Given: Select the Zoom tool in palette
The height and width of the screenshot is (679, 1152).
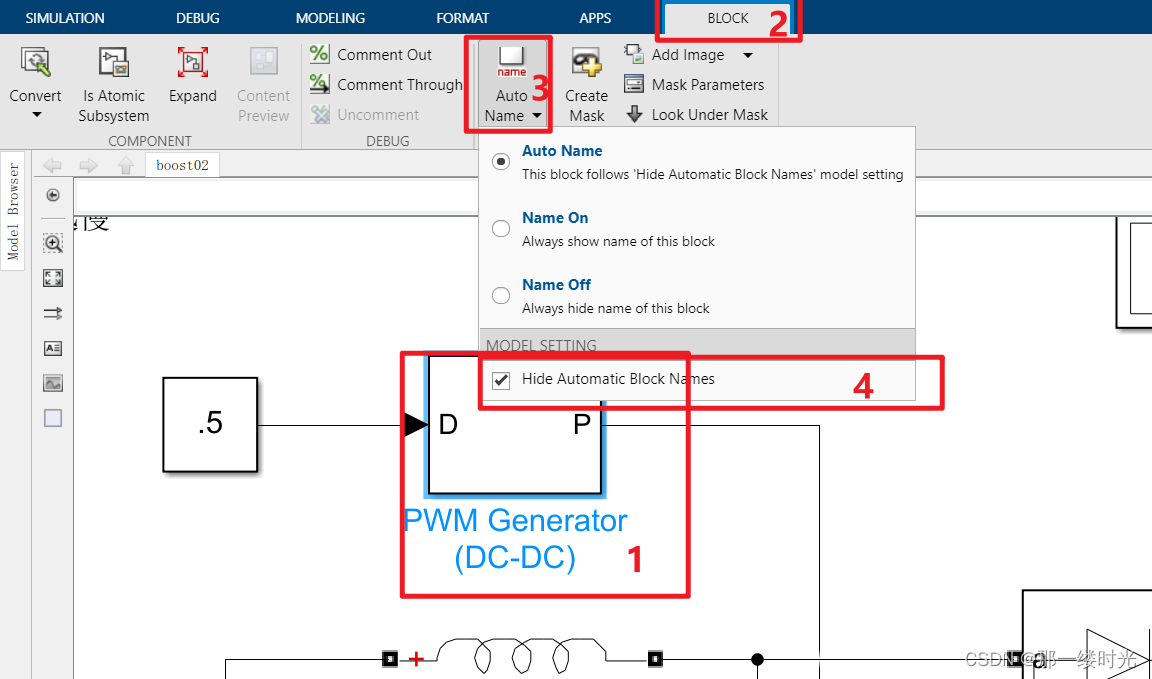Looking at the screenshot, I should (53, 243).
